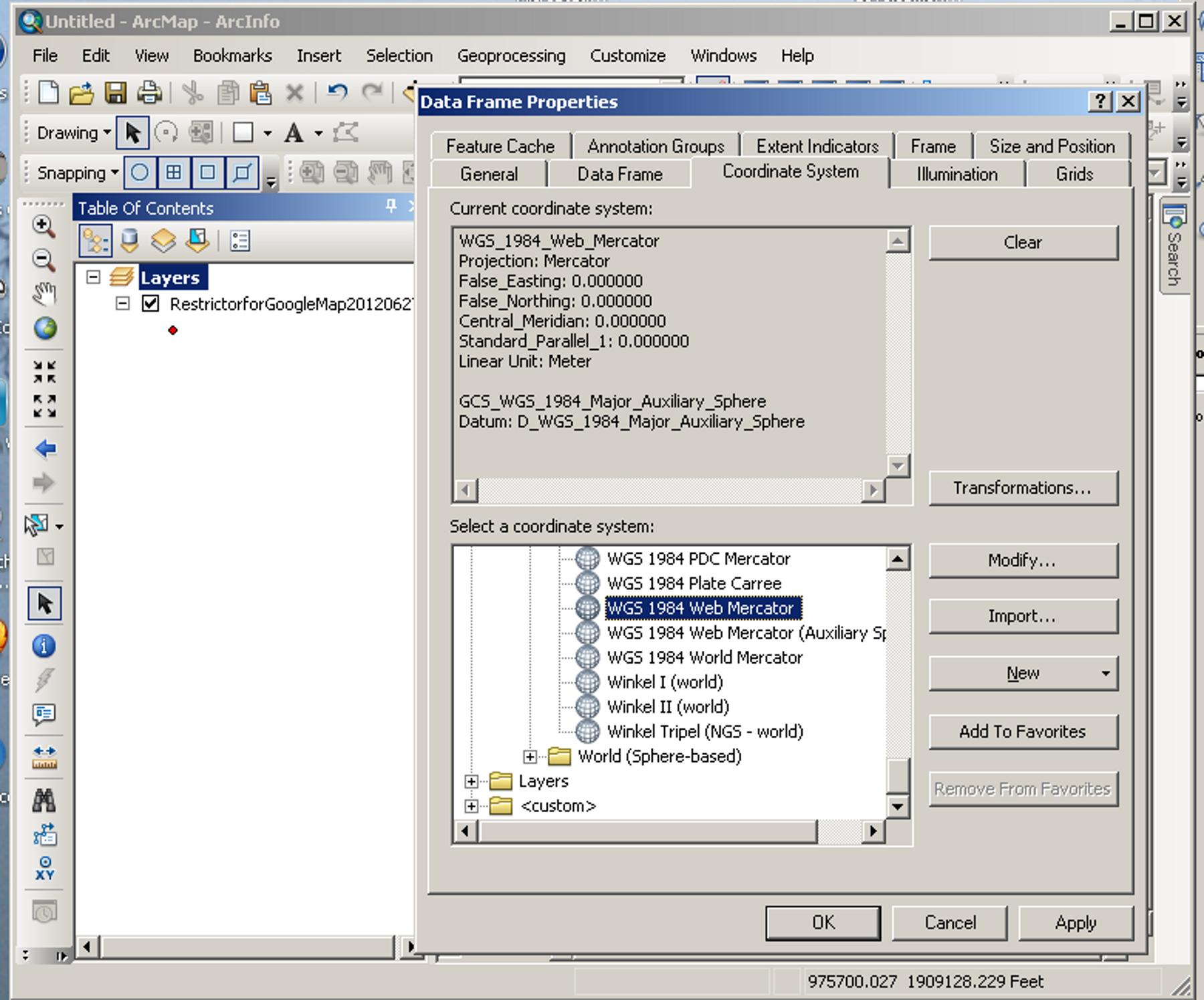This screenshot has width=1204, height=1000.
Task: Open the Bookmarks menu
Action: (232, 56)
